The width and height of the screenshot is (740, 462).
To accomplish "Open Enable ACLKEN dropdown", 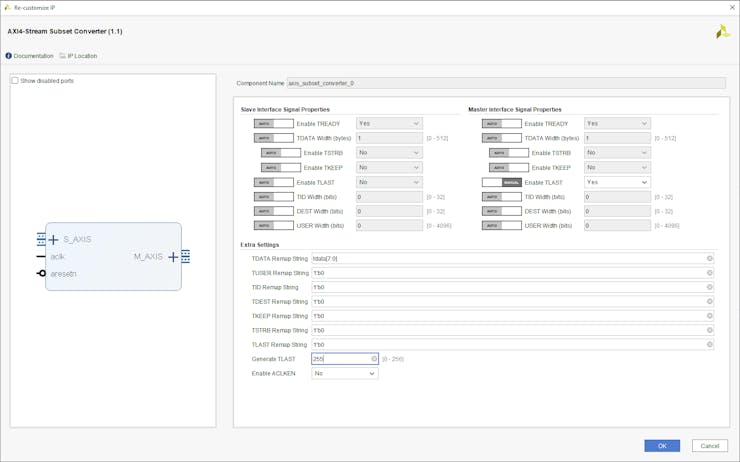I will click(x=344, y=374).
